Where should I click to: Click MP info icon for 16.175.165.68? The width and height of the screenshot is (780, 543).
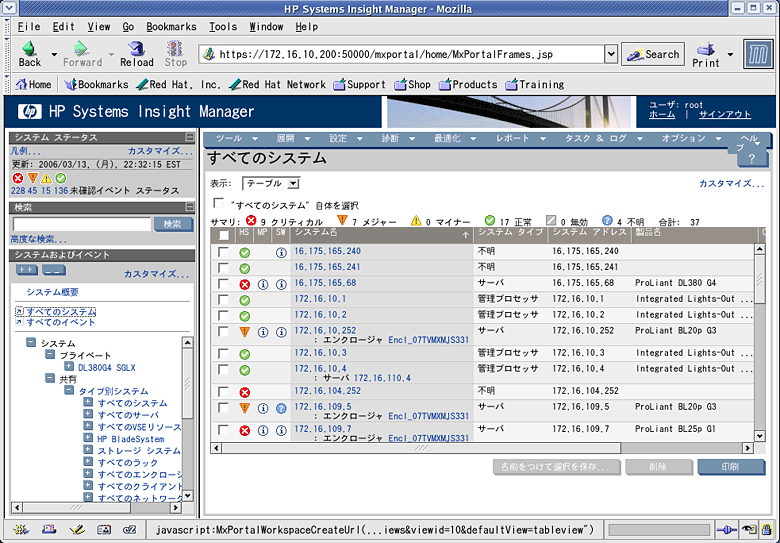click(263, 284)
